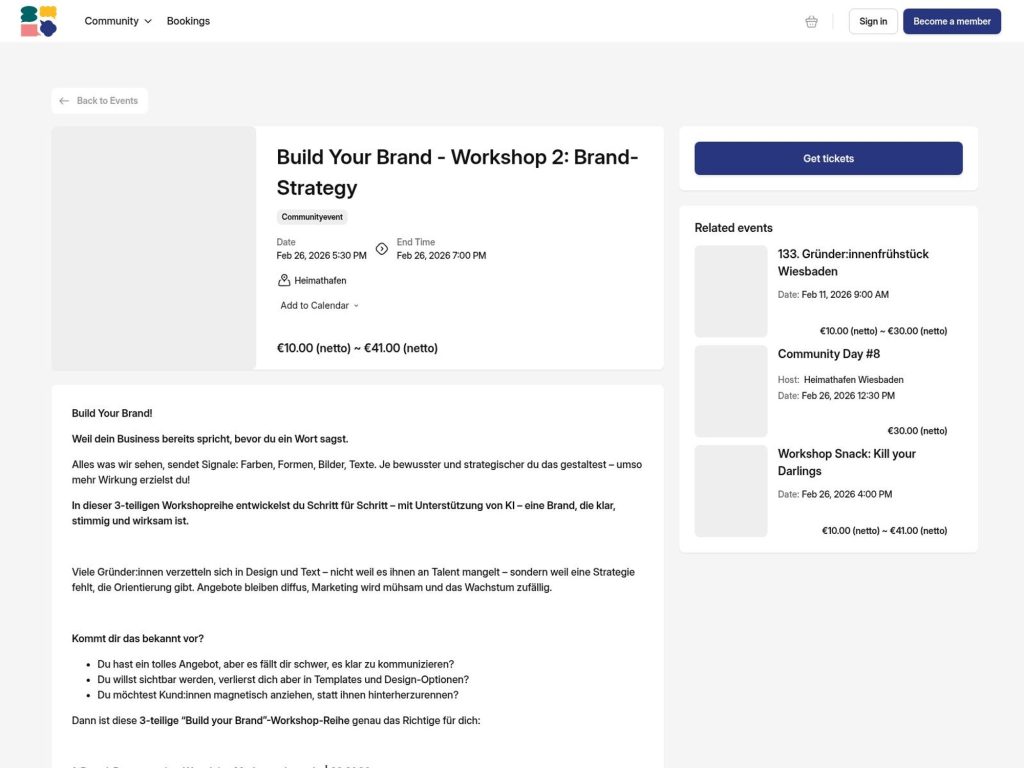Screen dimensions: 1024x768
Task: Open the Bookings page
Action: [188, 21]
